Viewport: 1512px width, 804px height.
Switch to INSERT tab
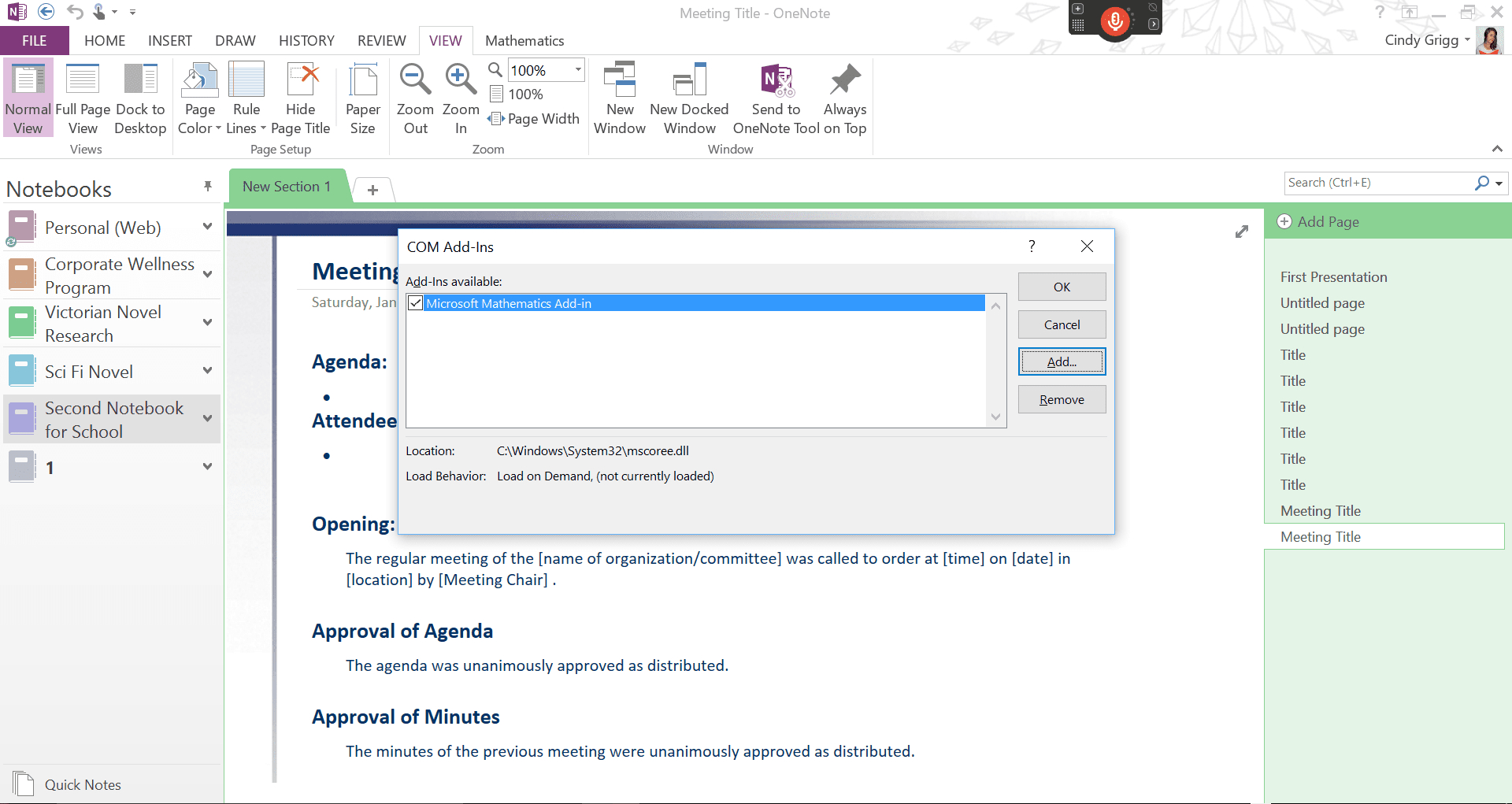[170, 40]
